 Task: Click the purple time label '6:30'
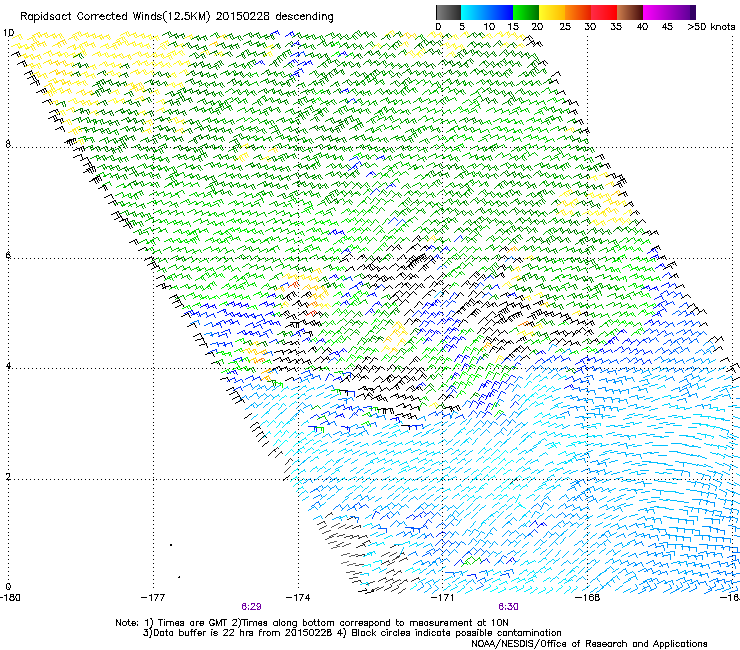click(508, 607)
